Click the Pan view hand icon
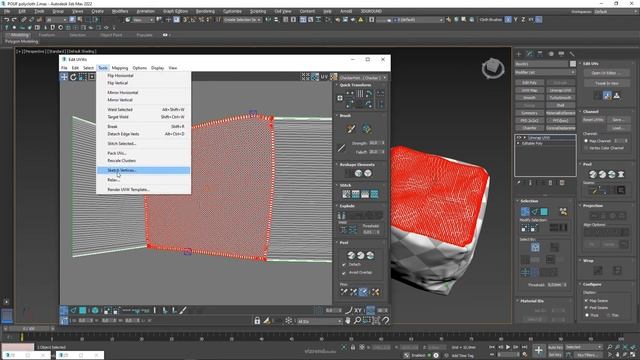The image size is (640, 360). 348,321
